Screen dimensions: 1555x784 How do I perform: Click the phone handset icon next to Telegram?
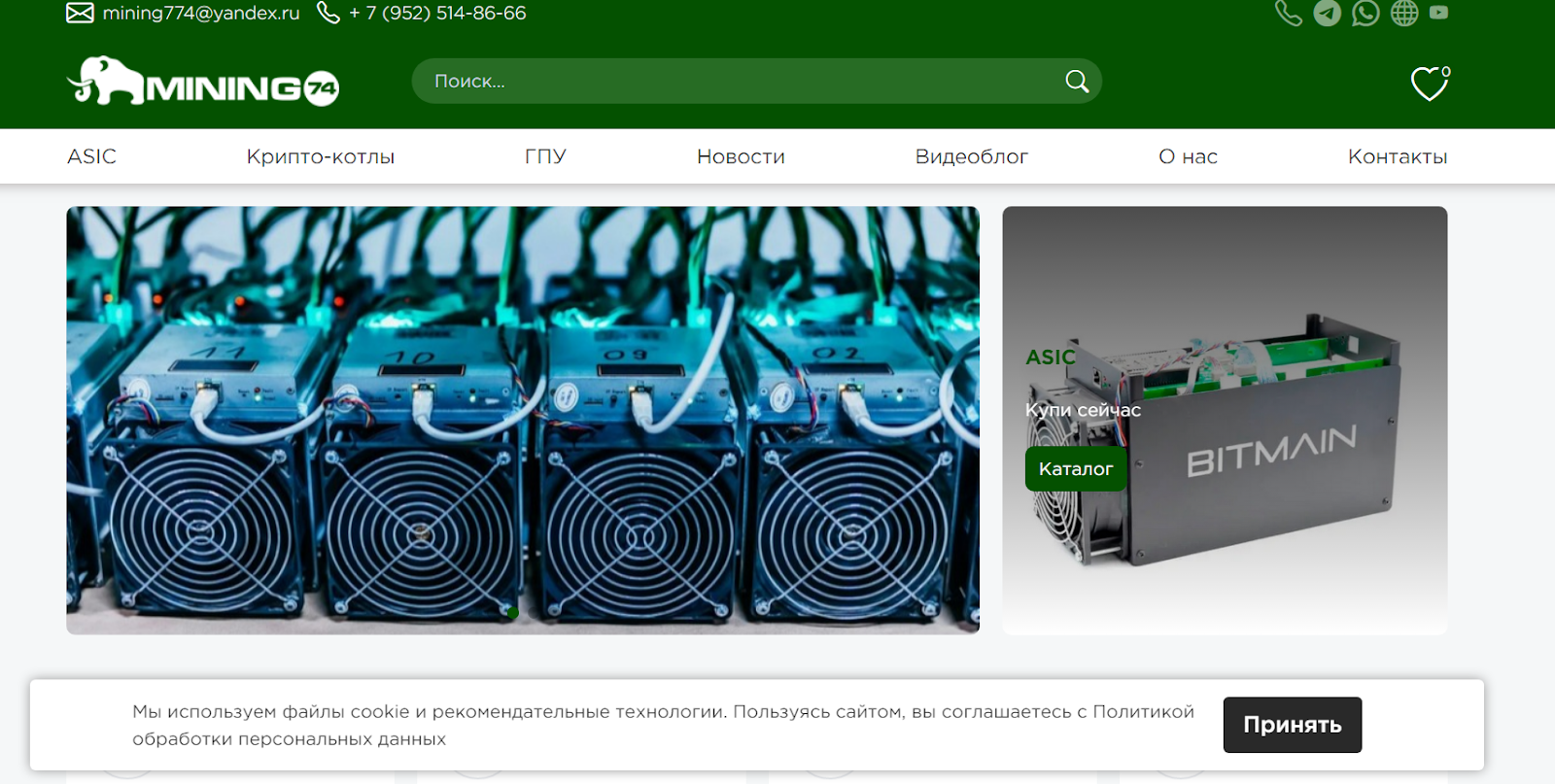point(1289,13)
